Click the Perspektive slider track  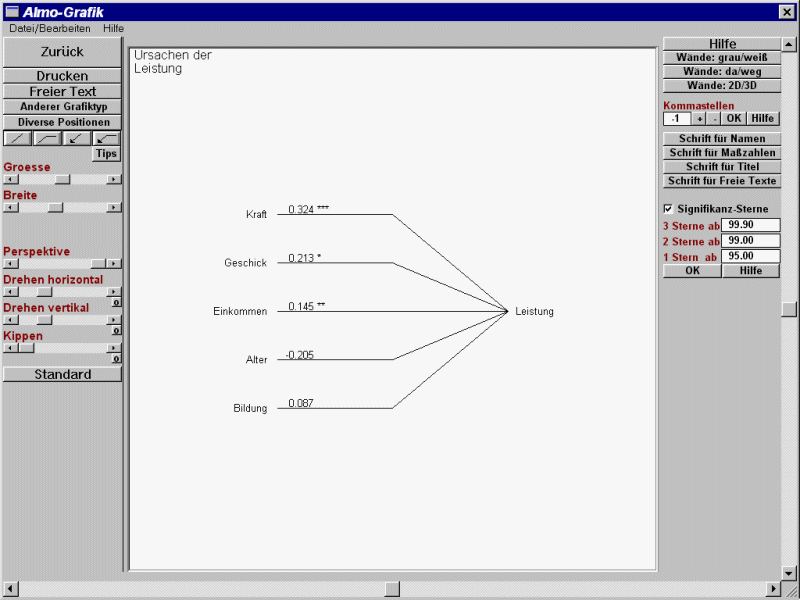pyautogui.click(x=50, y=264)
